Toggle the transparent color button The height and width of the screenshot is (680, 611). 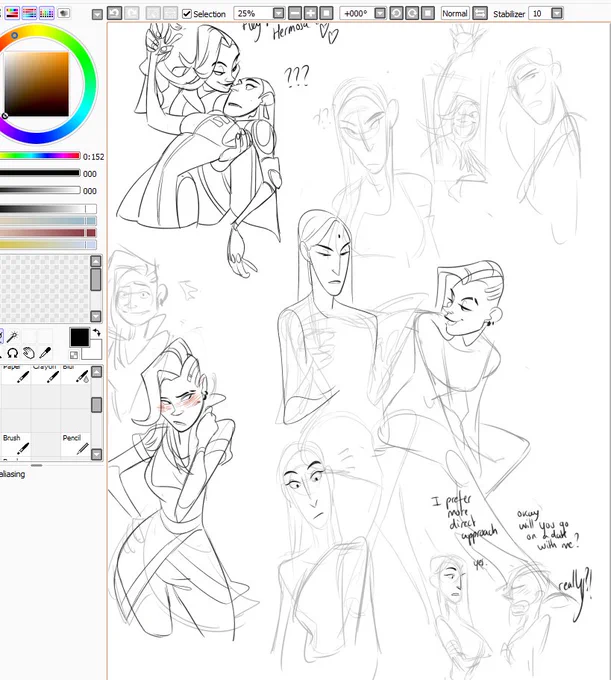74,355
